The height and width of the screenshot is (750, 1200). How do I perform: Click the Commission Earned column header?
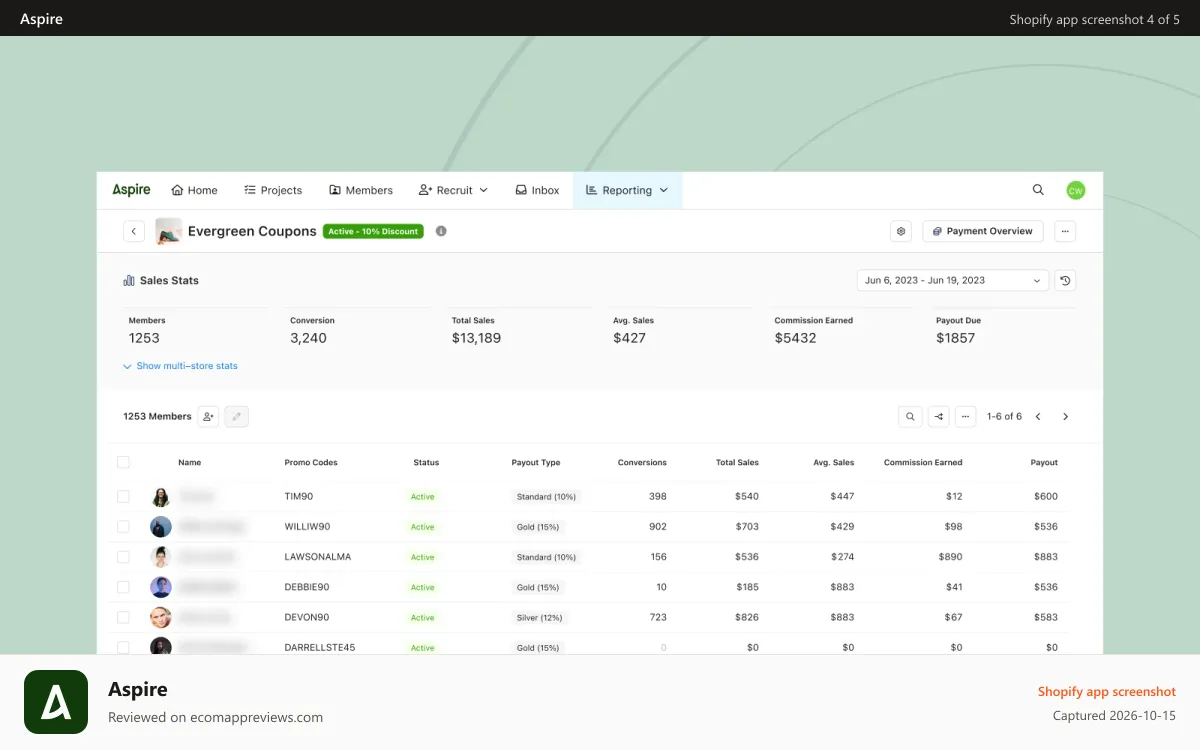coord(923,463)
